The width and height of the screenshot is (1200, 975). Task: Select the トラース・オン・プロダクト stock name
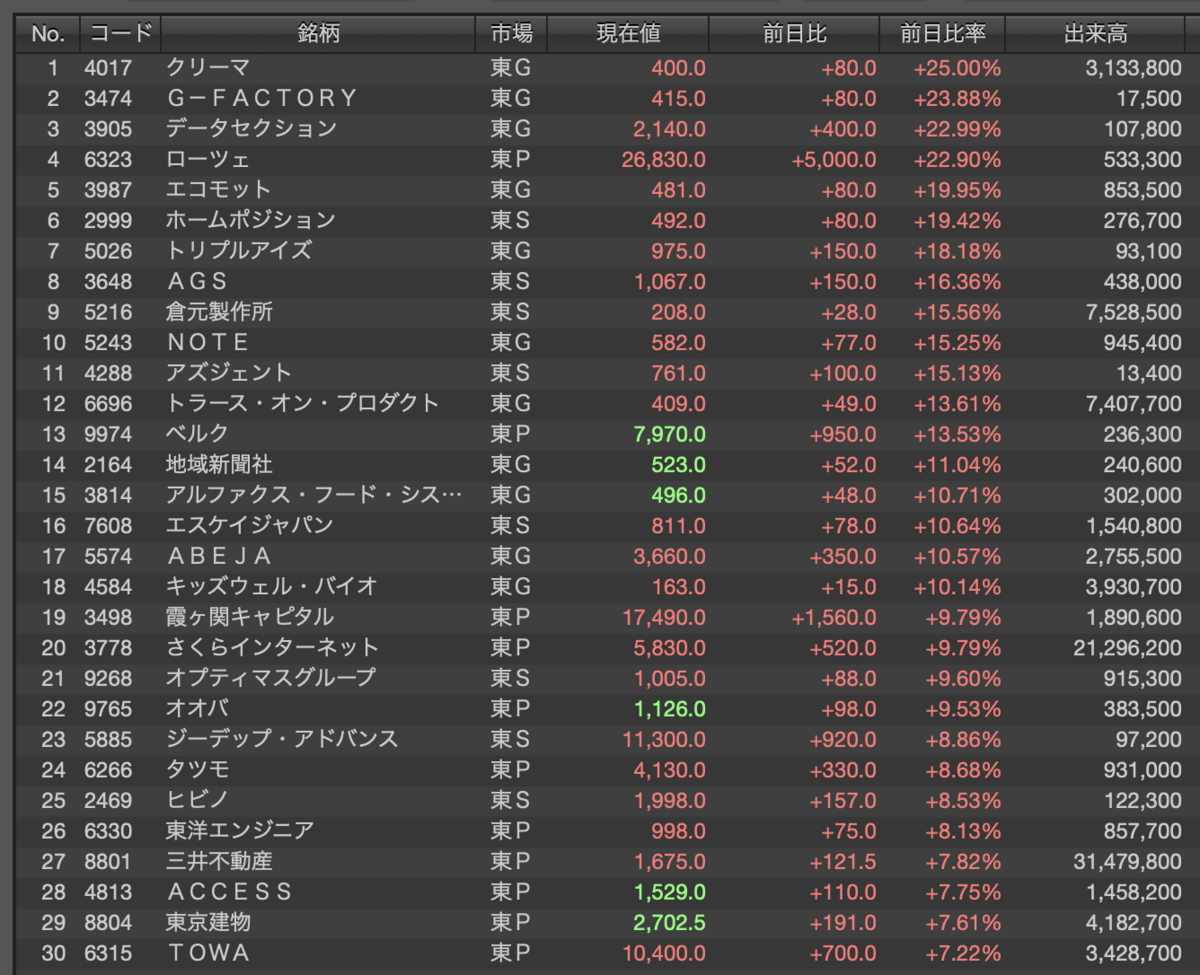tap(303, 403)
